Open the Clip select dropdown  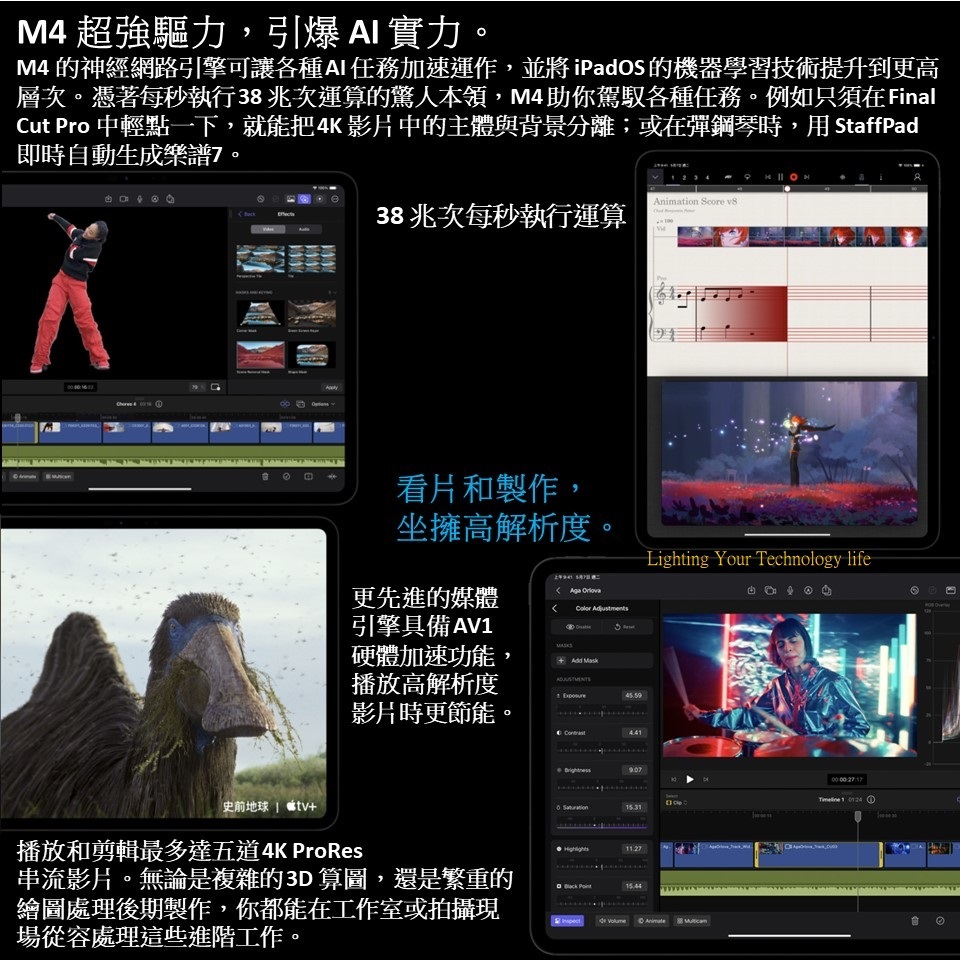point(677,803)
